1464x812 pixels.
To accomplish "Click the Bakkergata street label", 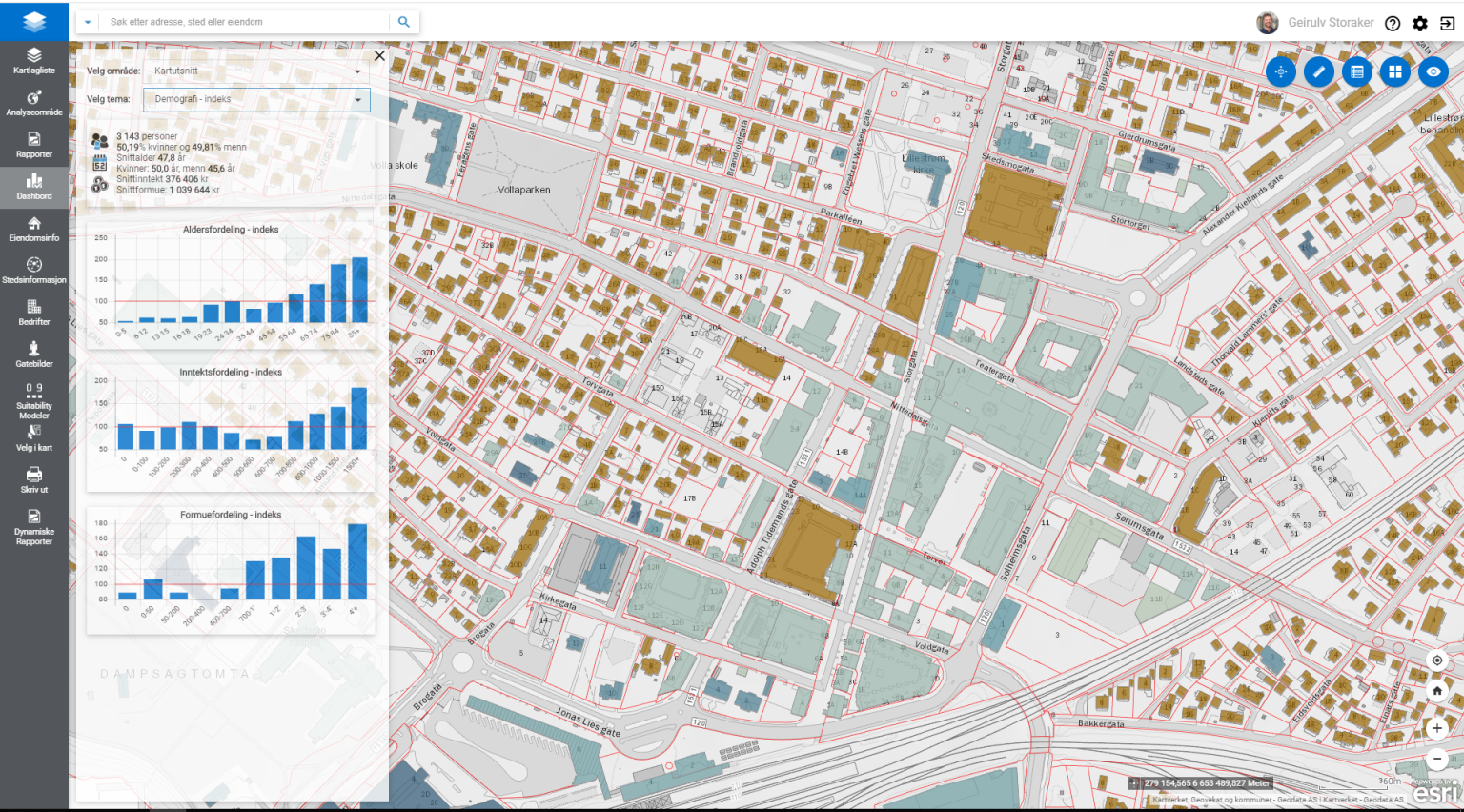I will click(x=1101, y=723).
